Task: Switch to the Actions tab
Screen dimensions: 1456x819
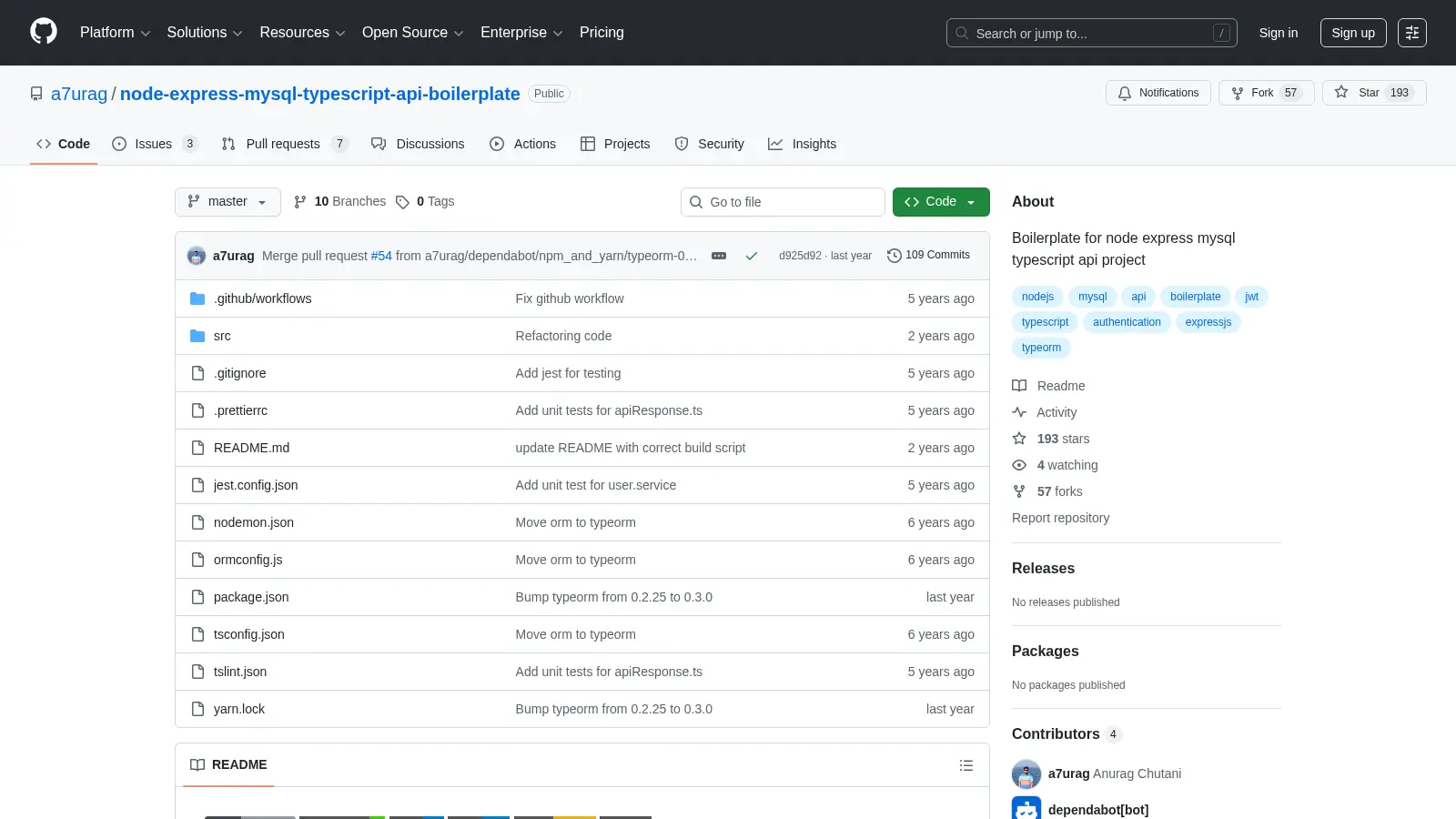Action: 522,144
